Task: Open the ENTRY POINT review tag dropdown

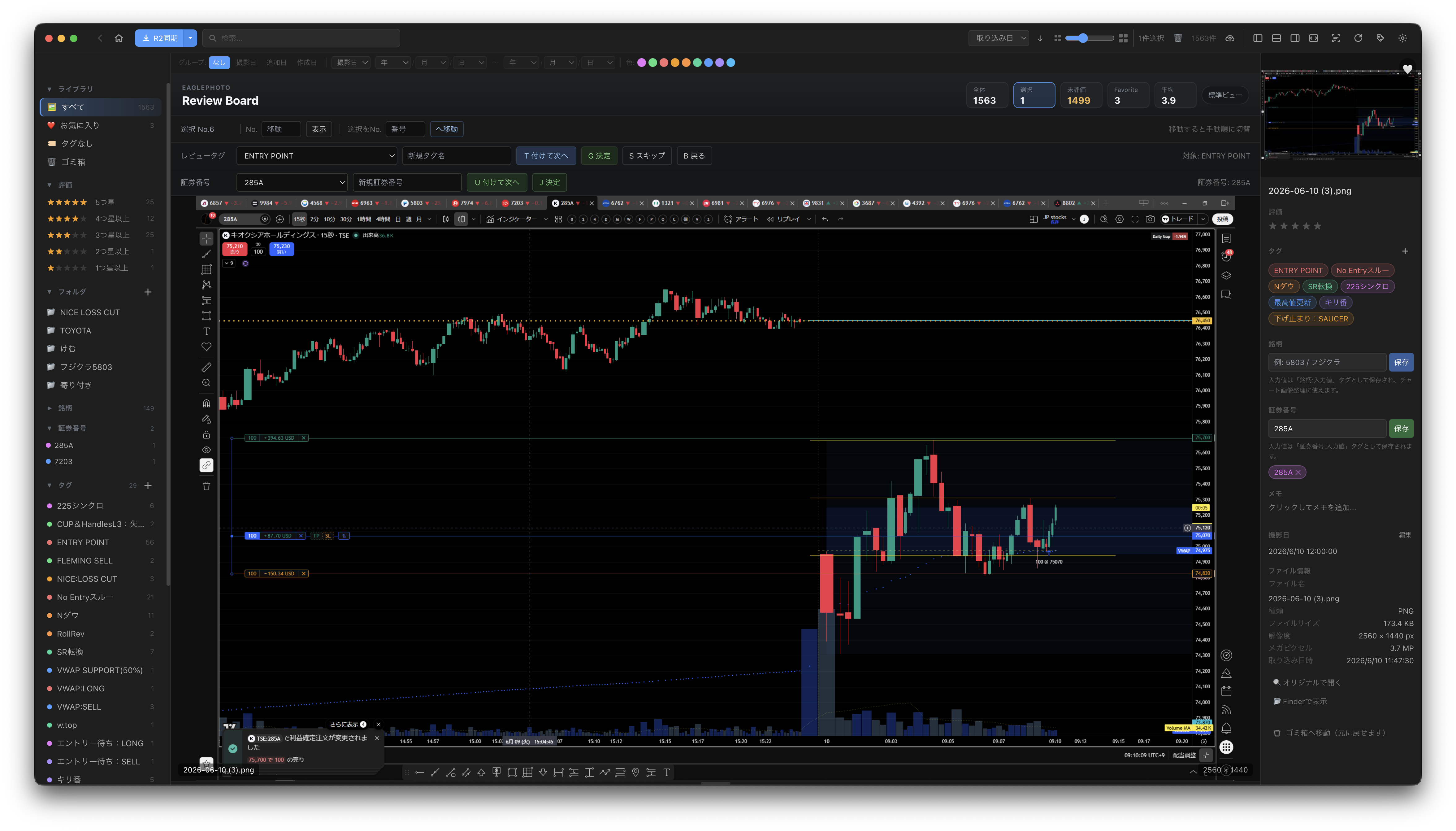Action: [317, 156]
